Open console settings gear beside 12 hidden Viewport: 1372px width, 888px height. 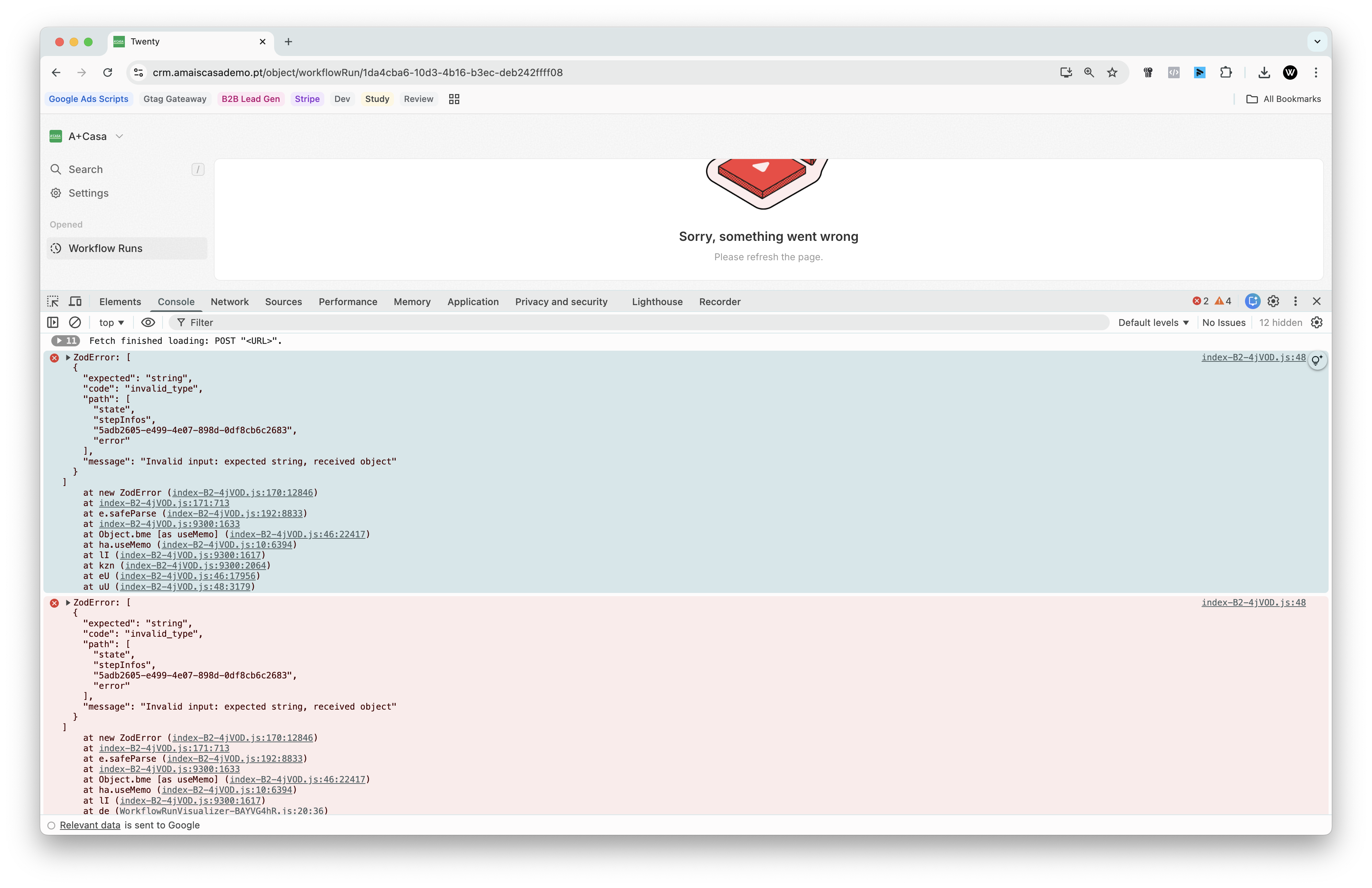1317,322
